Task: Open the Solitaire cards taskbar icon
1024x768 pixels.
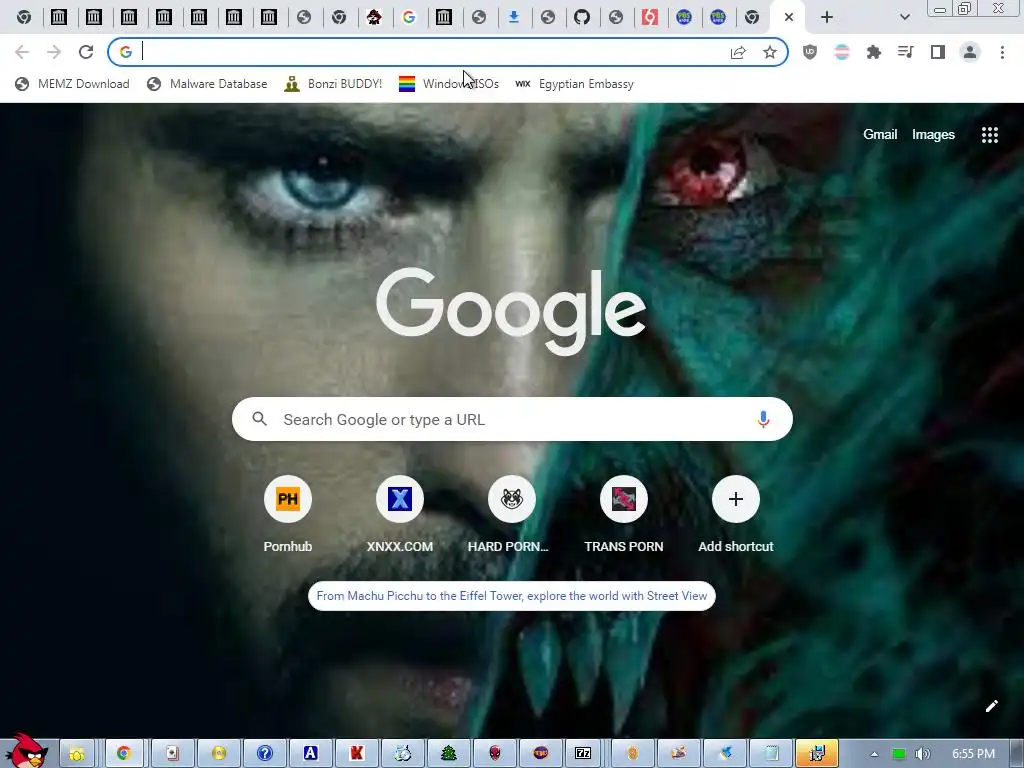Action: 172,754
